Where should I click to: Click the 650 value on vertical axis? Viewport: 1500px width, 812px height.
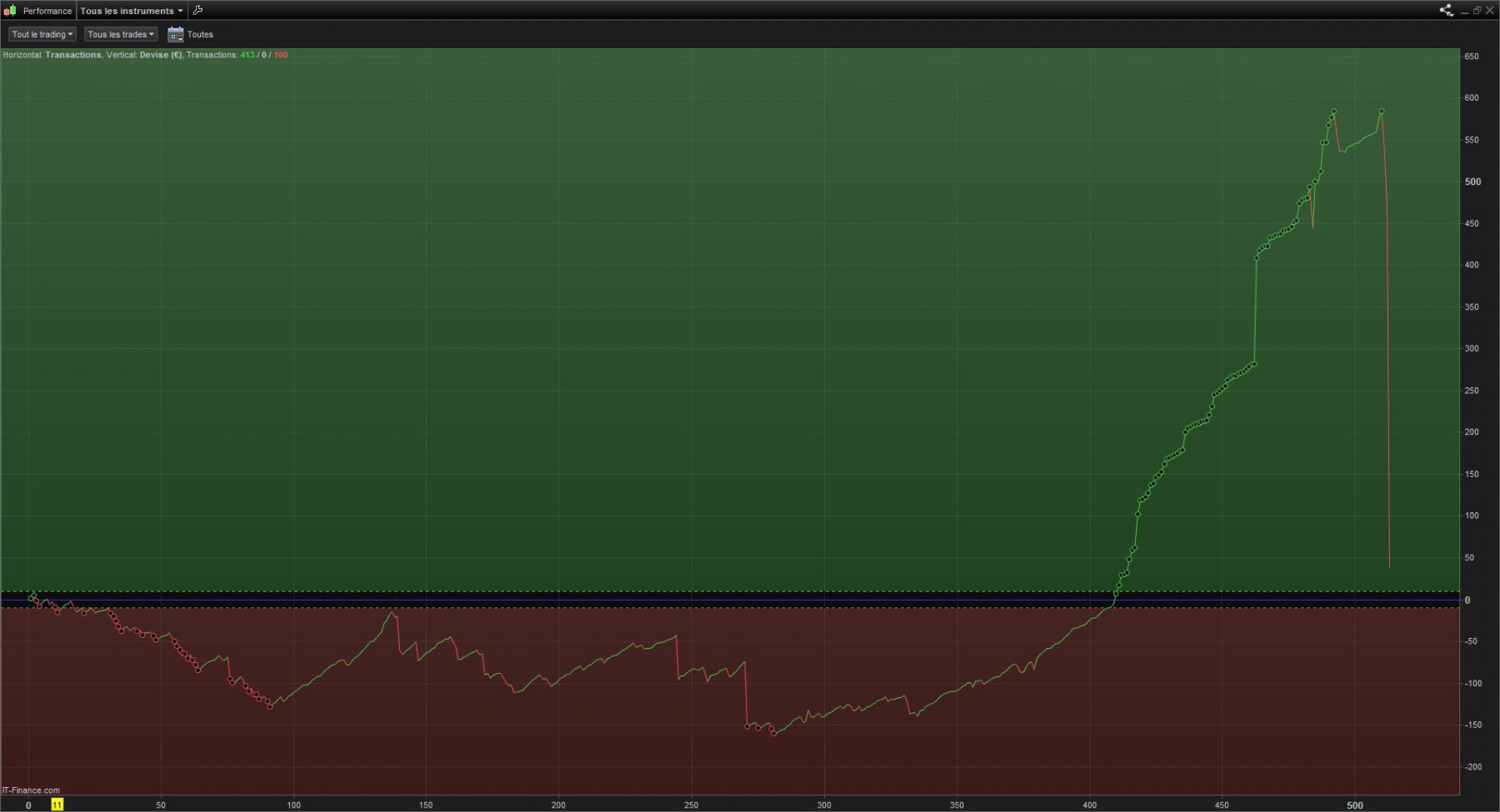1472,57
